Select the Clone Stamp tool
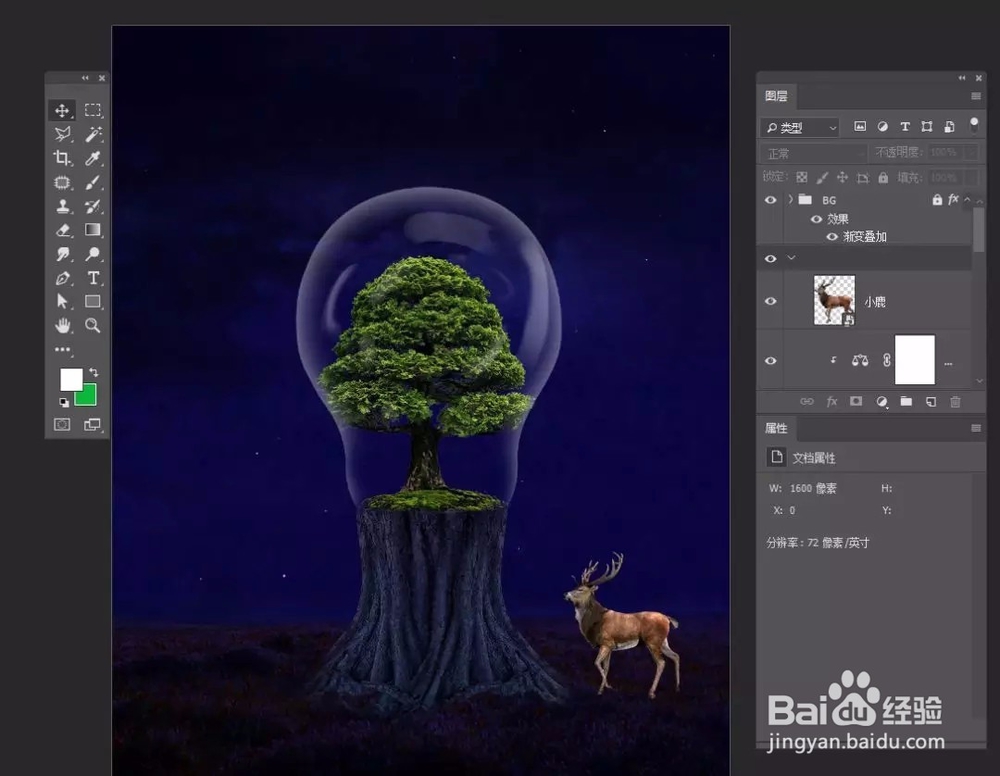Image resolution: width=1000 pixels, height=776 pixels. (x=61, y=208)
